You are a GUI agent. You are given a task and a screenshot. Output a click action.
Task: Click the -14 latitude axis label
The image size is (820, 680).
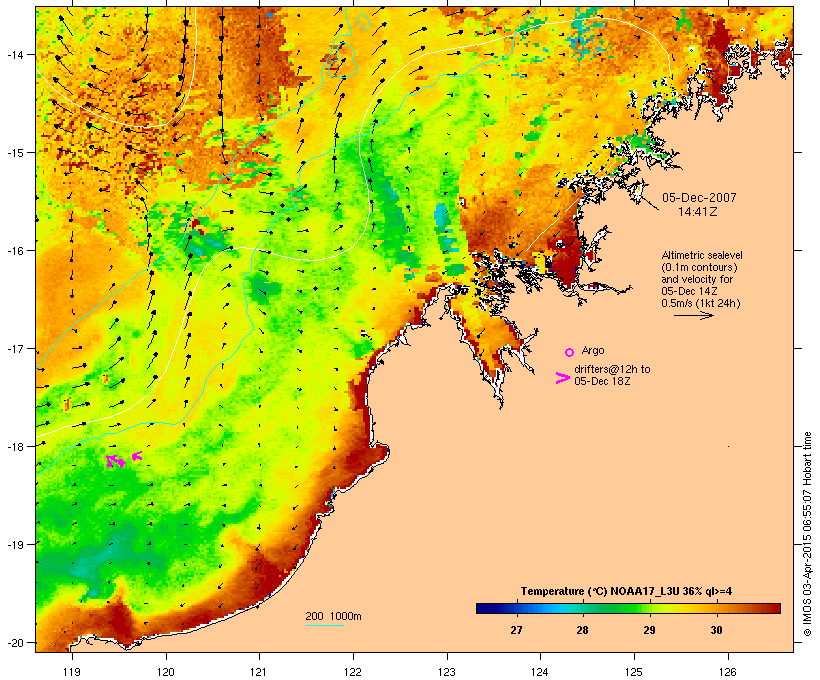coord(14,54)
